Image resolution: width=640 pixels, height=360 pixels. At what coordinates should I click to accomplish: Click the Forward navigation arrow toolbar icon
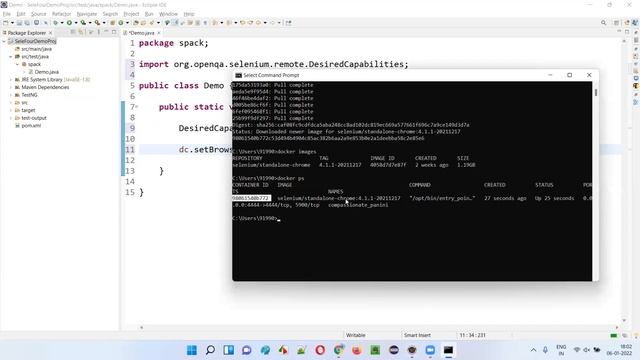pyautogui.click(x=272, y=23)
